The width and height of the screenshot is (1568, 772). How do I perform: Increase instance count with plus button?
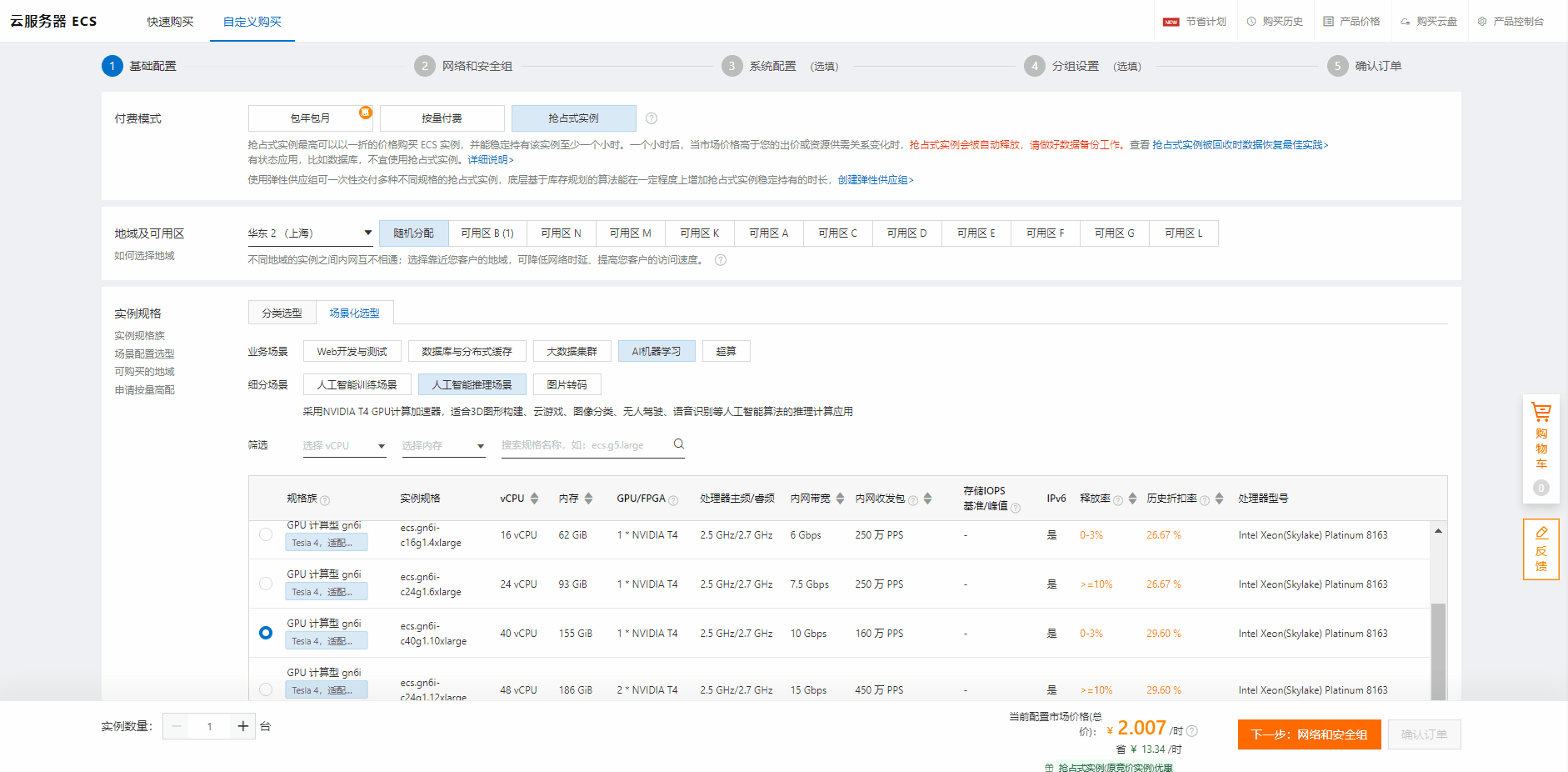[x=242, y=726]
